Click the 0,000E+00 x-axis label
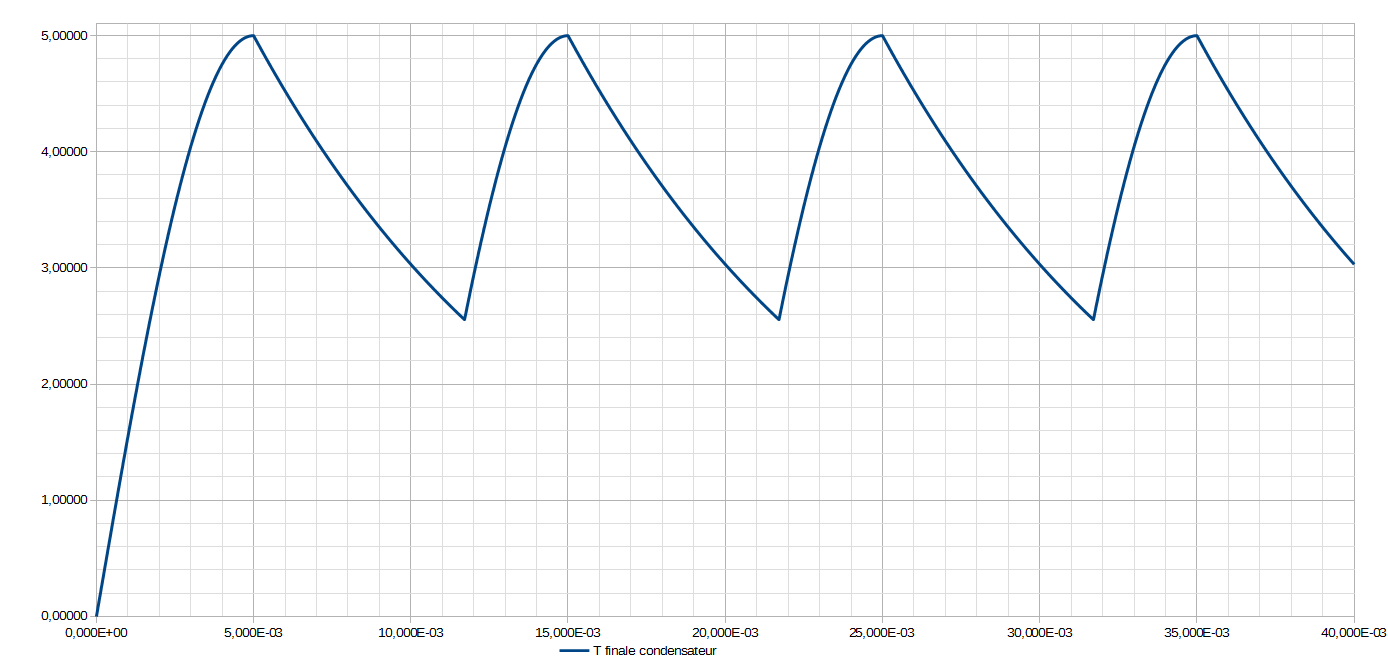The height and width of the screenshot is (666, 1388). click(97, 633)
